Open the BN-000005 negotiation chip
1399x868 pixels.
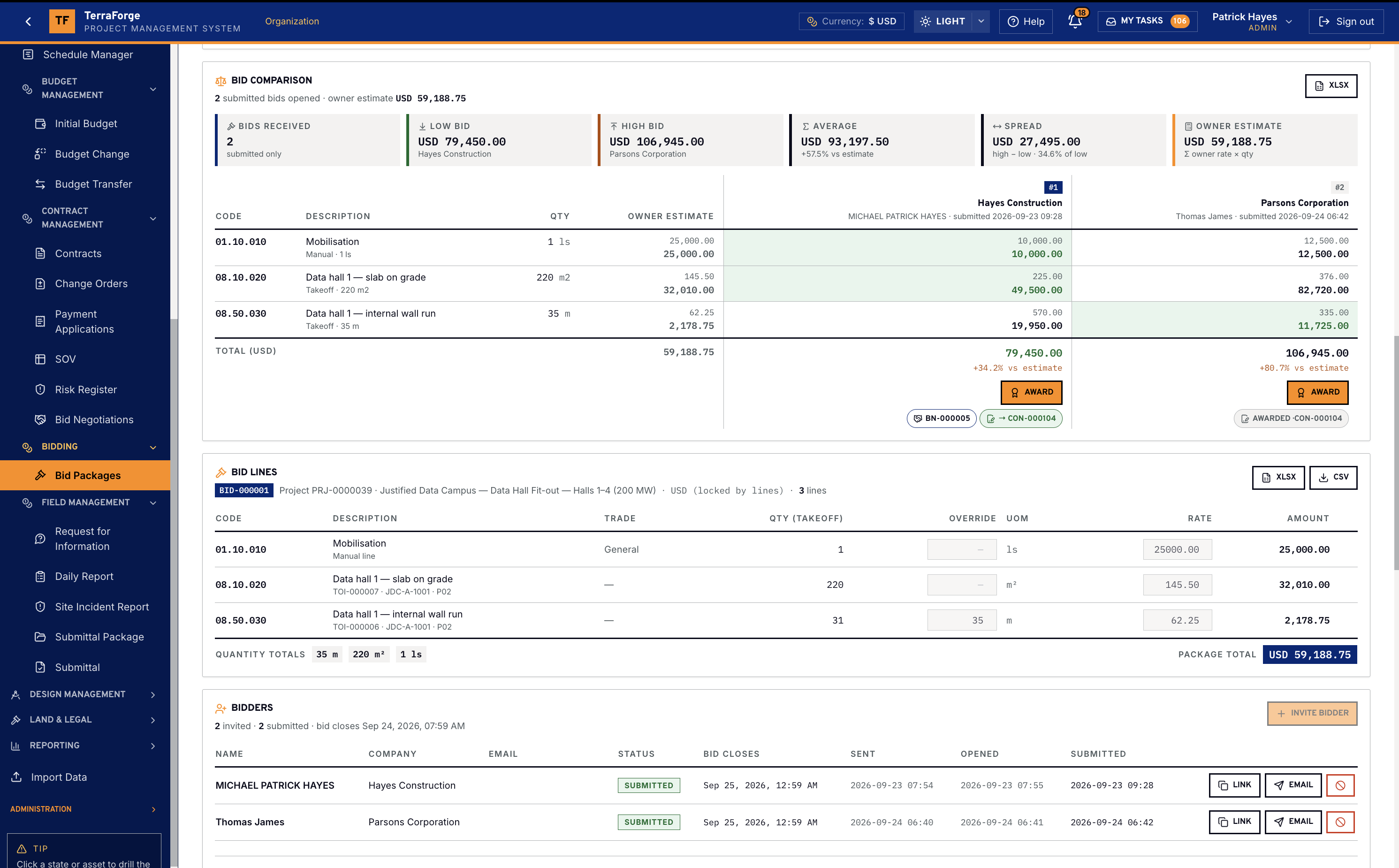click(x=942, y=419)
